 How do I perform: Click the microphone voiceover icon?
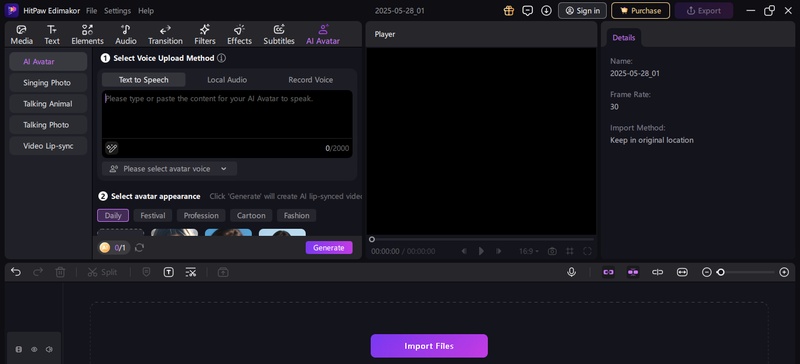click(x=571, y=272)
